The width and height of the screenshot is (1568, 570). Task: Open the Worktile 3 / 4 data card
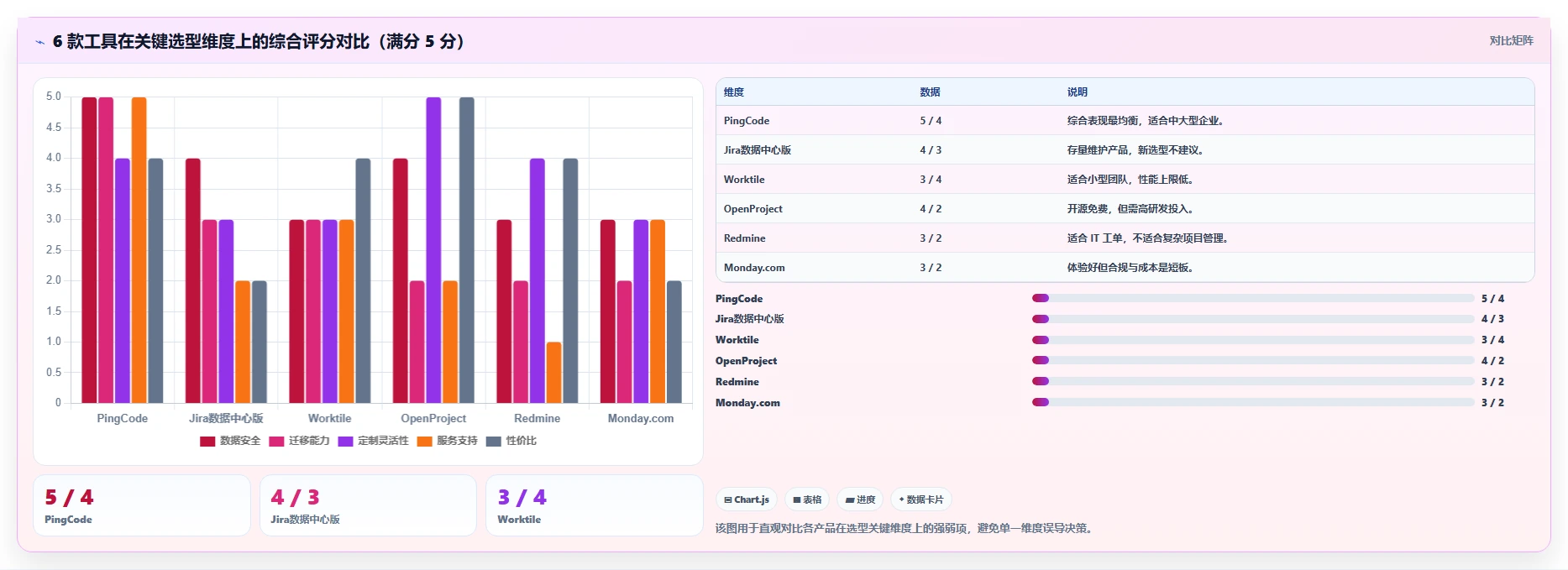click(x=595, y=505)
